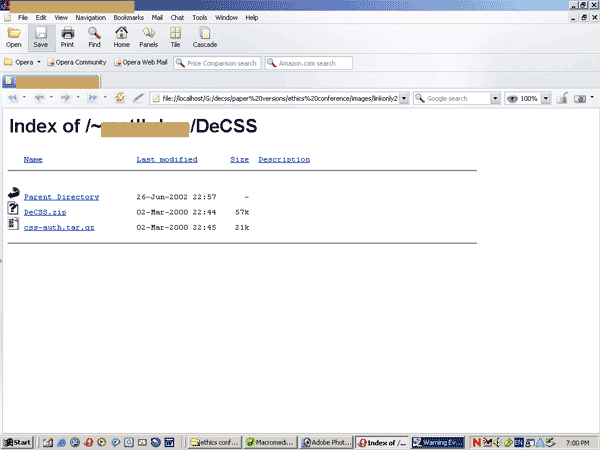Screen dimensions: 600x450
Task: Toggle the Save toolbar button
Action: pos(41,38)
